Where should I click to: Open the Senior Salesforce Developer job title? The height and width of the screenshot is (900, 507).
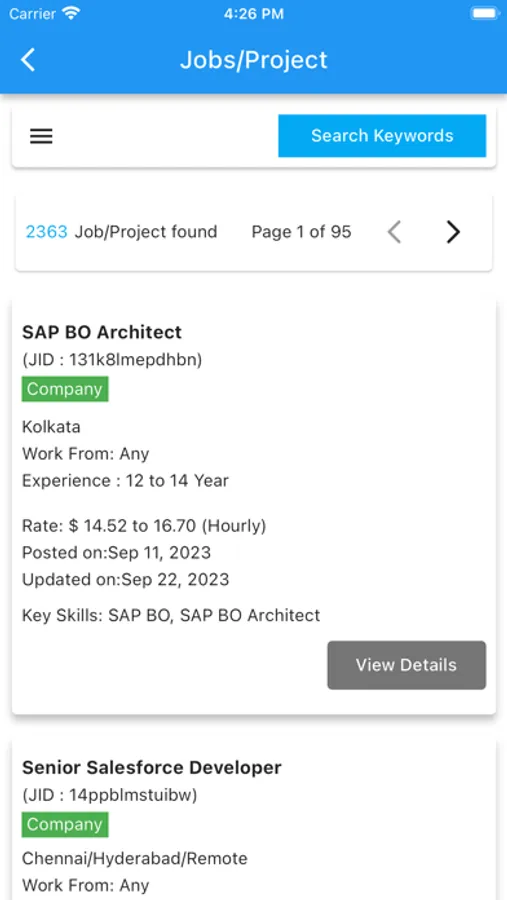(152, 767)
